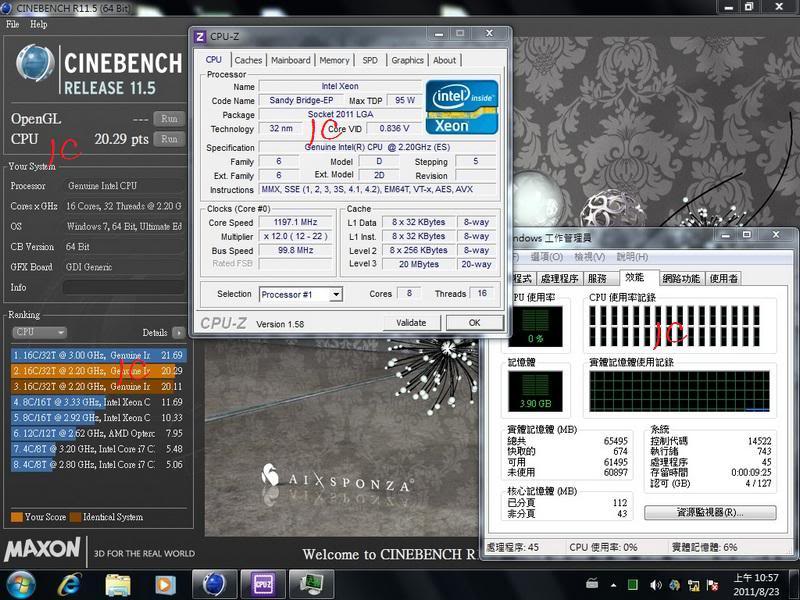This screenshot has height=600, width=800.
Task: Select ranking entry 4C/8T @ 2.80 GHz
Action: pyautogui.click(x=98, y=465)
